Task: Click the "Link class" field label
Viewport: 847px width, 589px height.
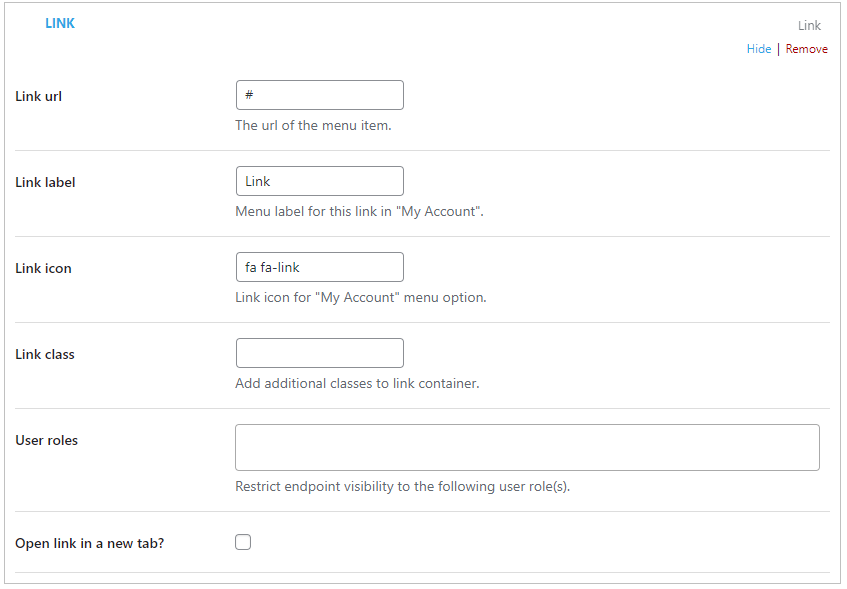Action: (x=45, y=354)
